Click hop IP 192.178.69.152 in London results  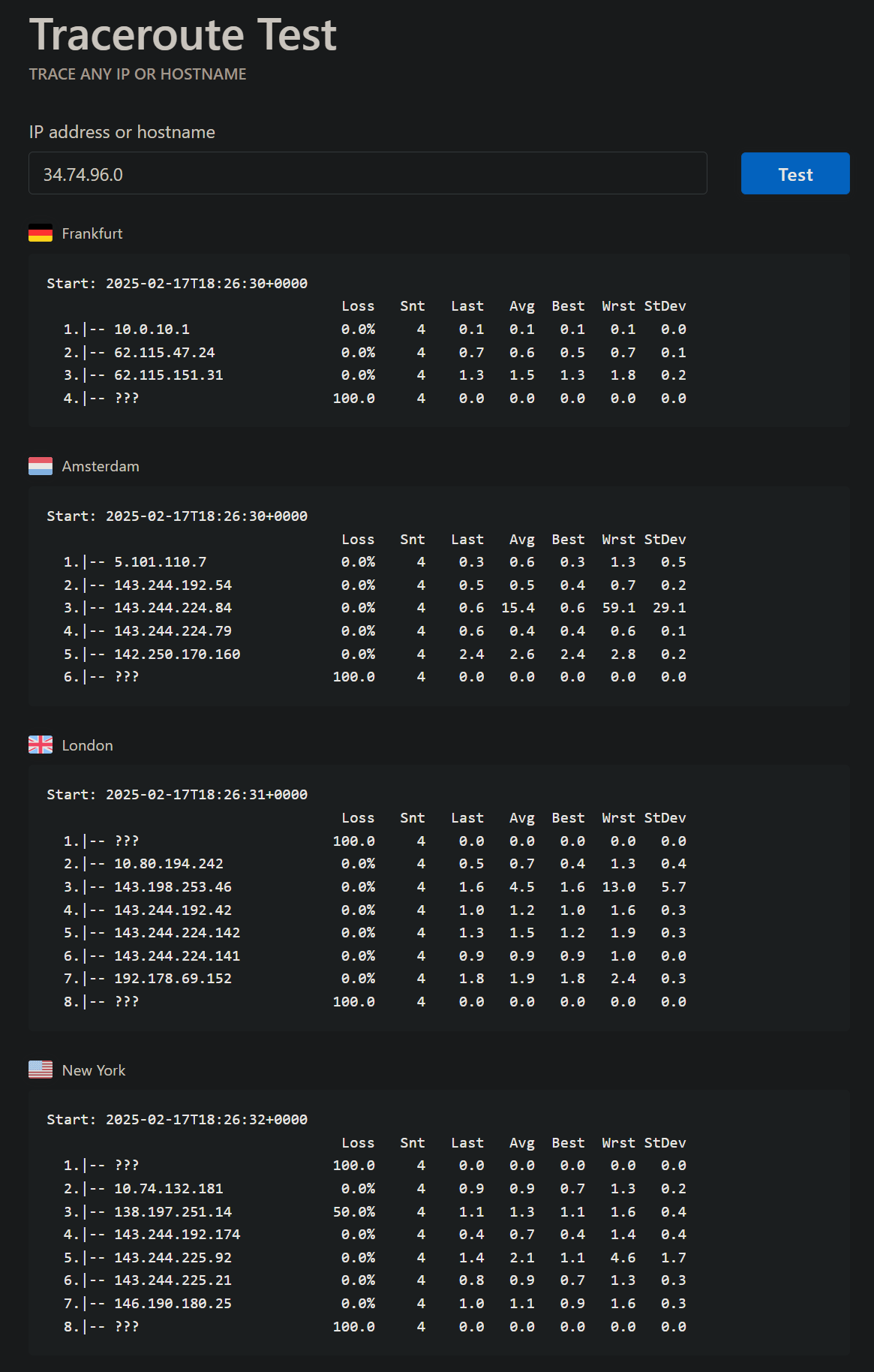pyautogui.click(x=173, y=979)
